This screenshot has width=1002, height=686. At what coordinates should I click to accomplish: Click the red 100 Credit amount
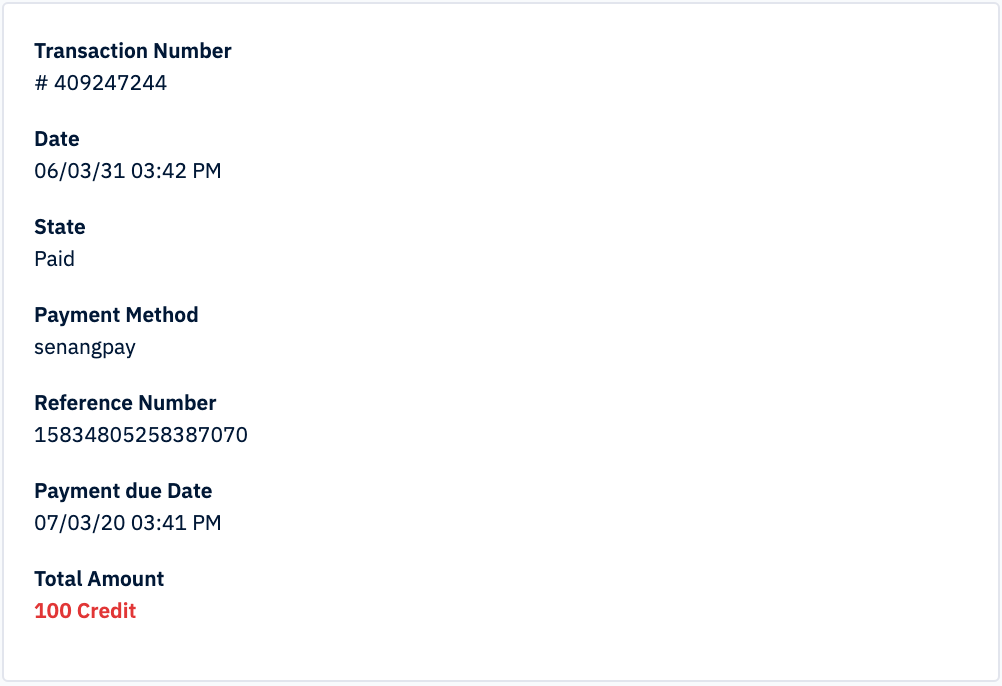pos(85,611)
